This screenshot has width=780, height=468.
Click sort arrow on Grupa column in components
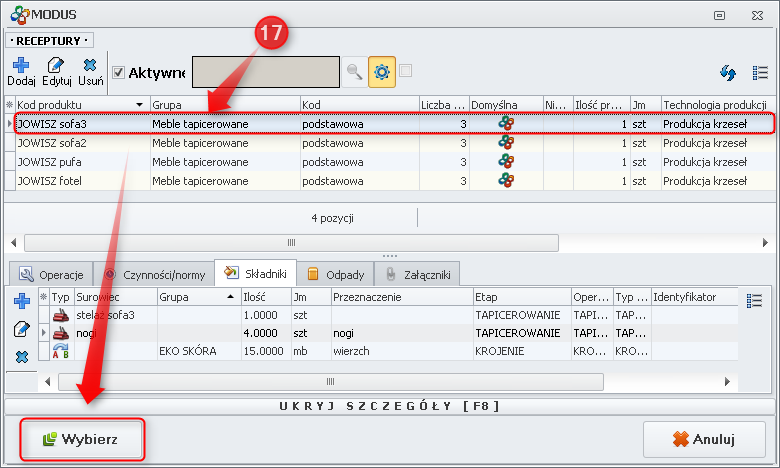(x=230, y=297)
